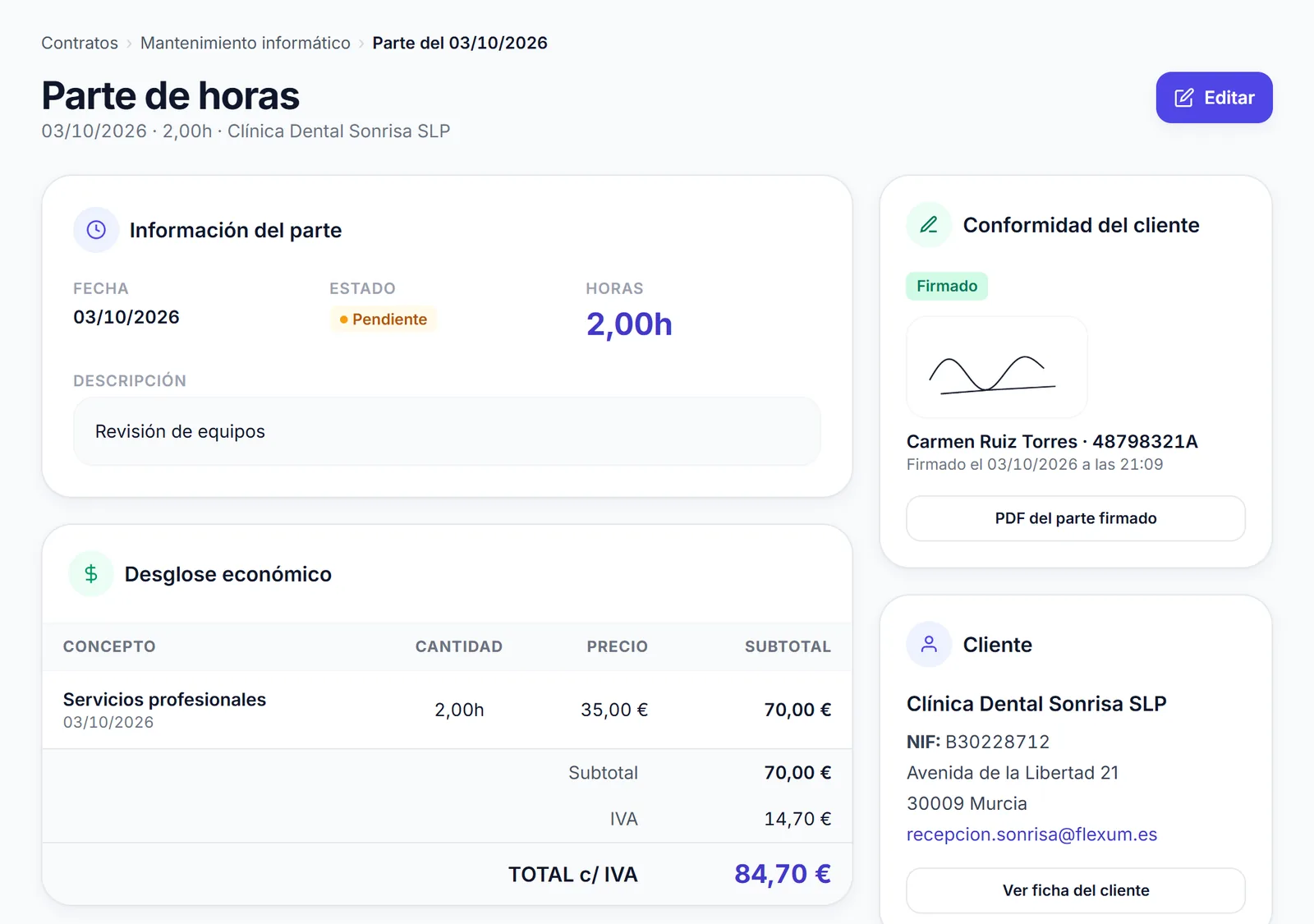Click the Editar button
This screenshot has height=924, width=1314.
coord(1214,98)
